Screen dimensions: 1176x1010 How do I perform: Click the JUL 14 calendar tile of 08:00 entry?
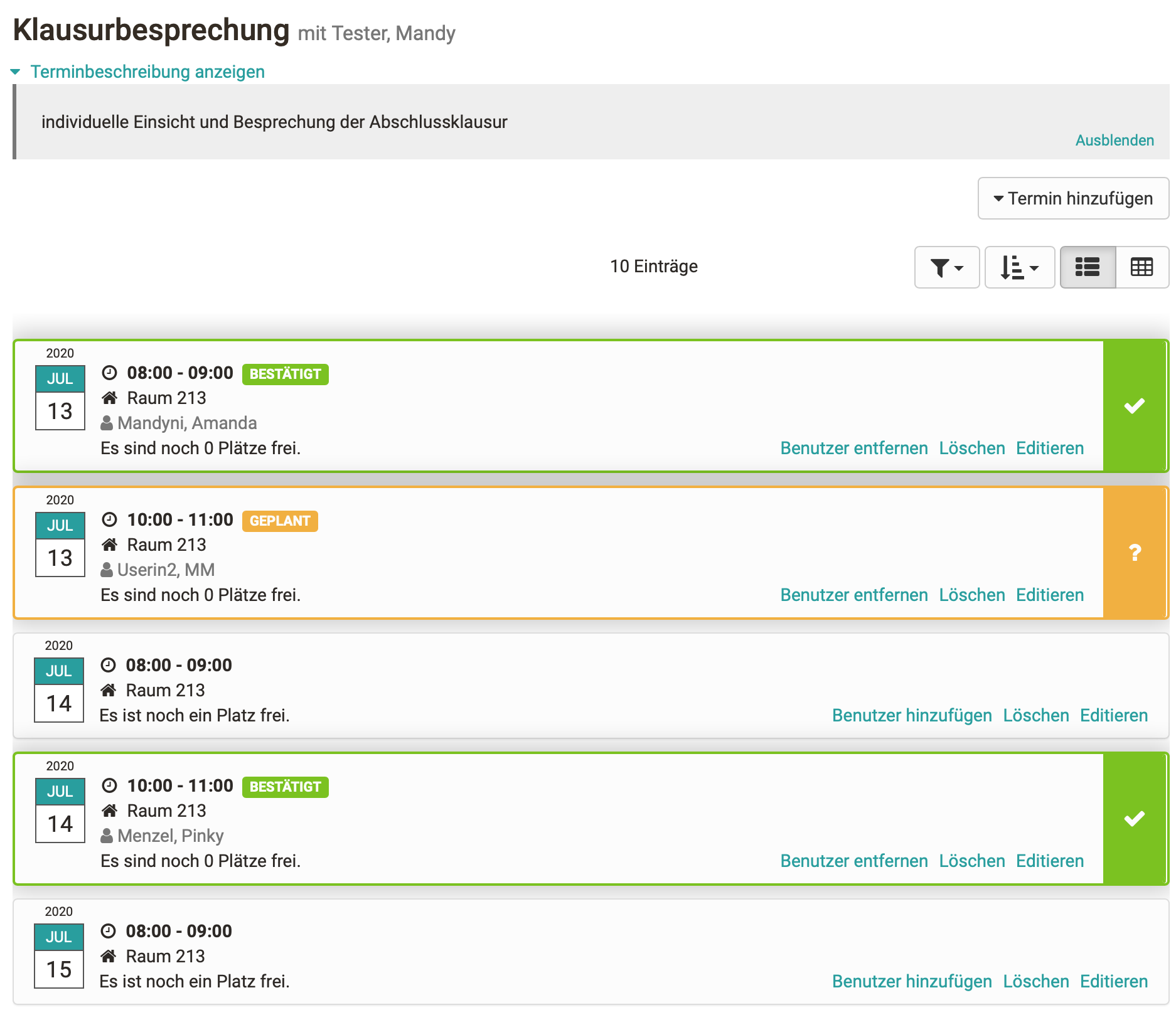pos(59,690)
